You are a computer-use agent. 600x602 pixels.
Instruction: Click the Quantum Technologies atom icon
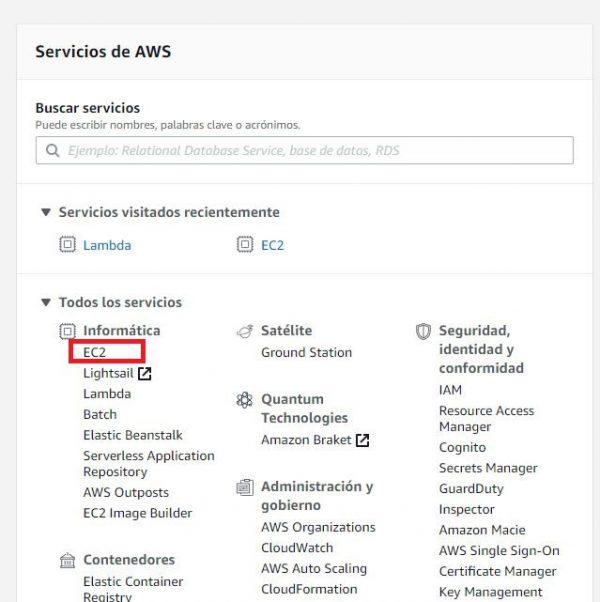click(x=244, y=400)
